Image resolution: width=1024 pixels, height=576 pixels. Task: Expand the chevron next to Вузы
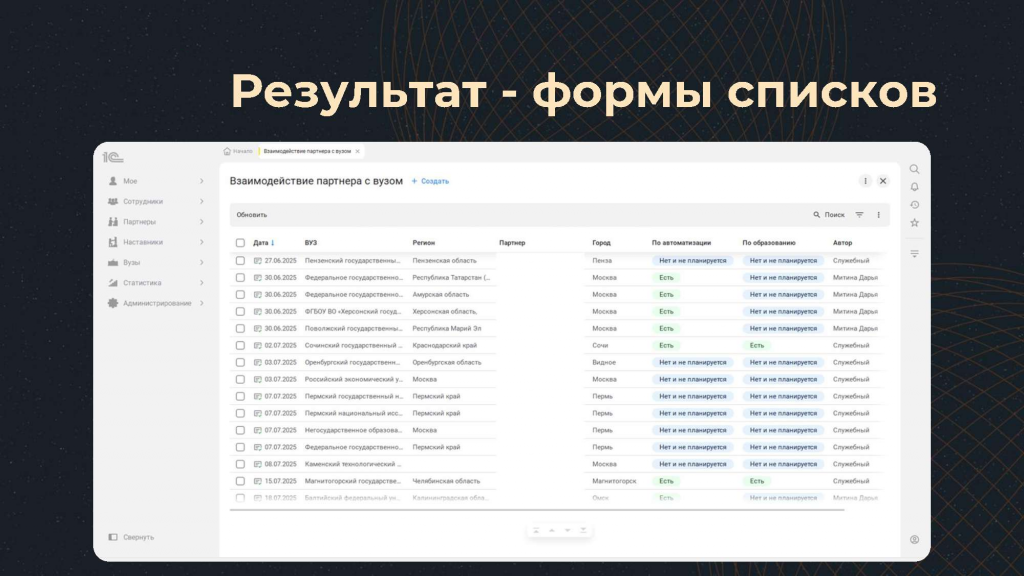[201, 263]
